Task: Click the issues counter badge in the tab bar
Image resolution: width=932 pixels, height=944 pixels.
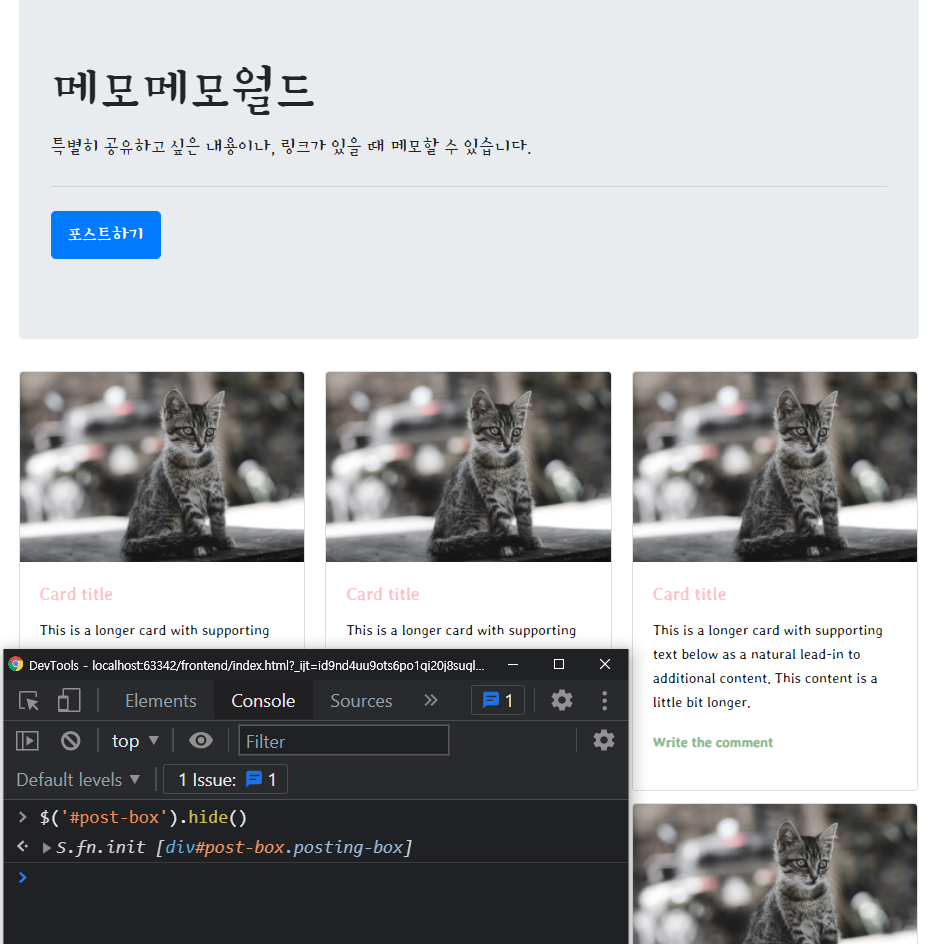Action: pyautogui.click(x=497, y=700)
